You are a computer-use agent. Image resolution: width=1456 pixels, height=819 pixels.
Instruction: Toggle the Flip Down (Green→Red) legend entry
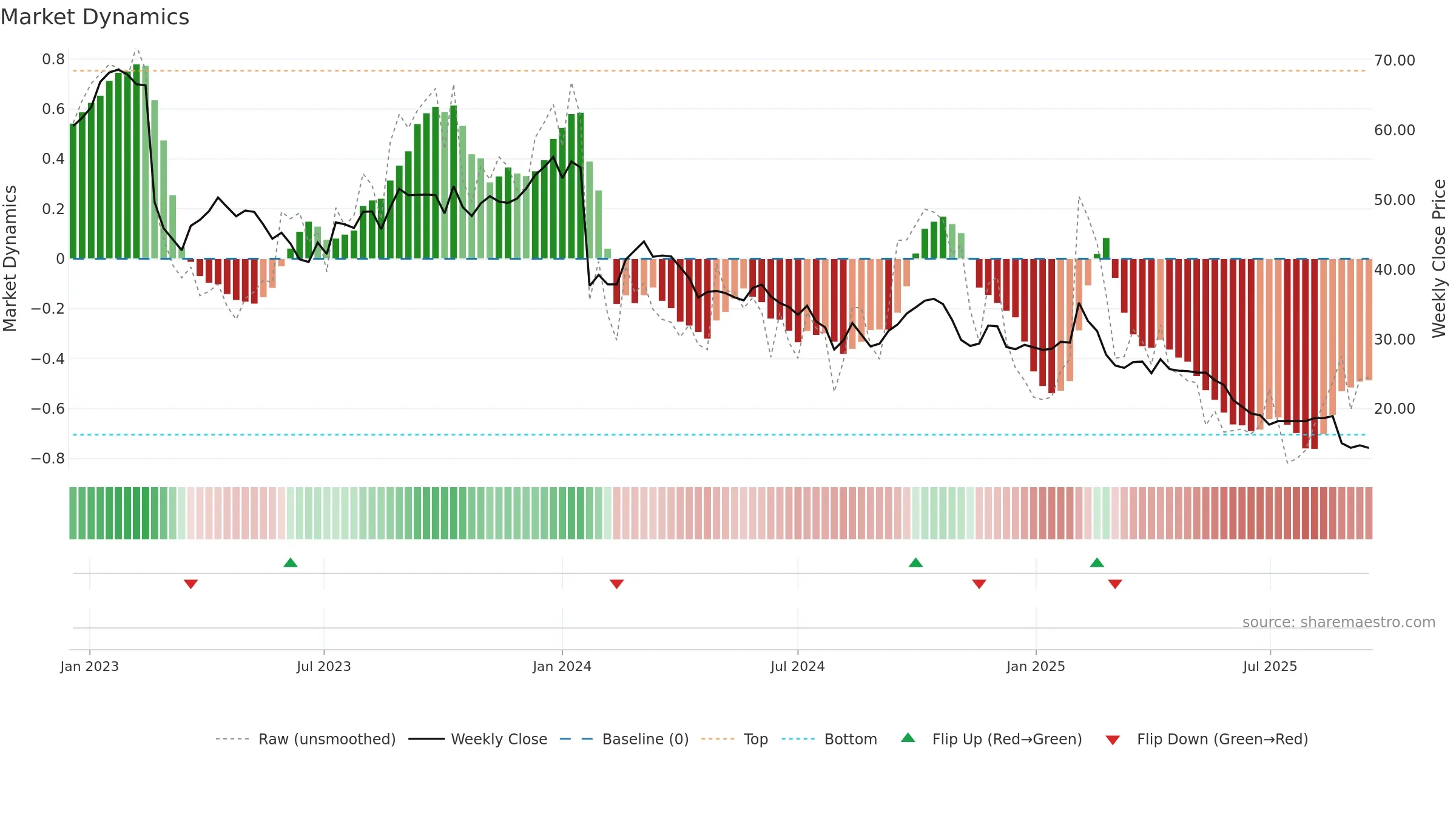(1207, 739)
